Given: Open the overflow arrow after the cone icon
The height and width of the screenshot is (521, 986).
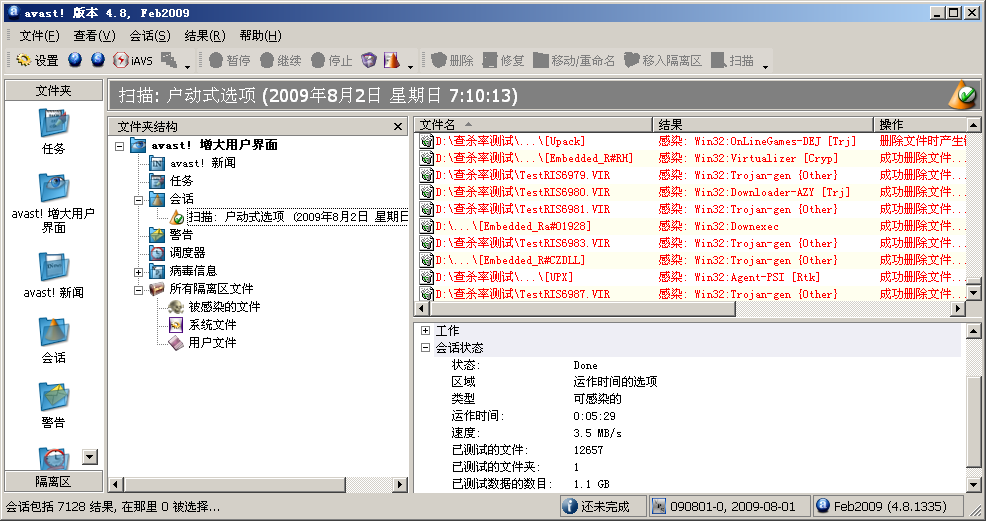Looking at the screenshot, I should coord(411,65).
